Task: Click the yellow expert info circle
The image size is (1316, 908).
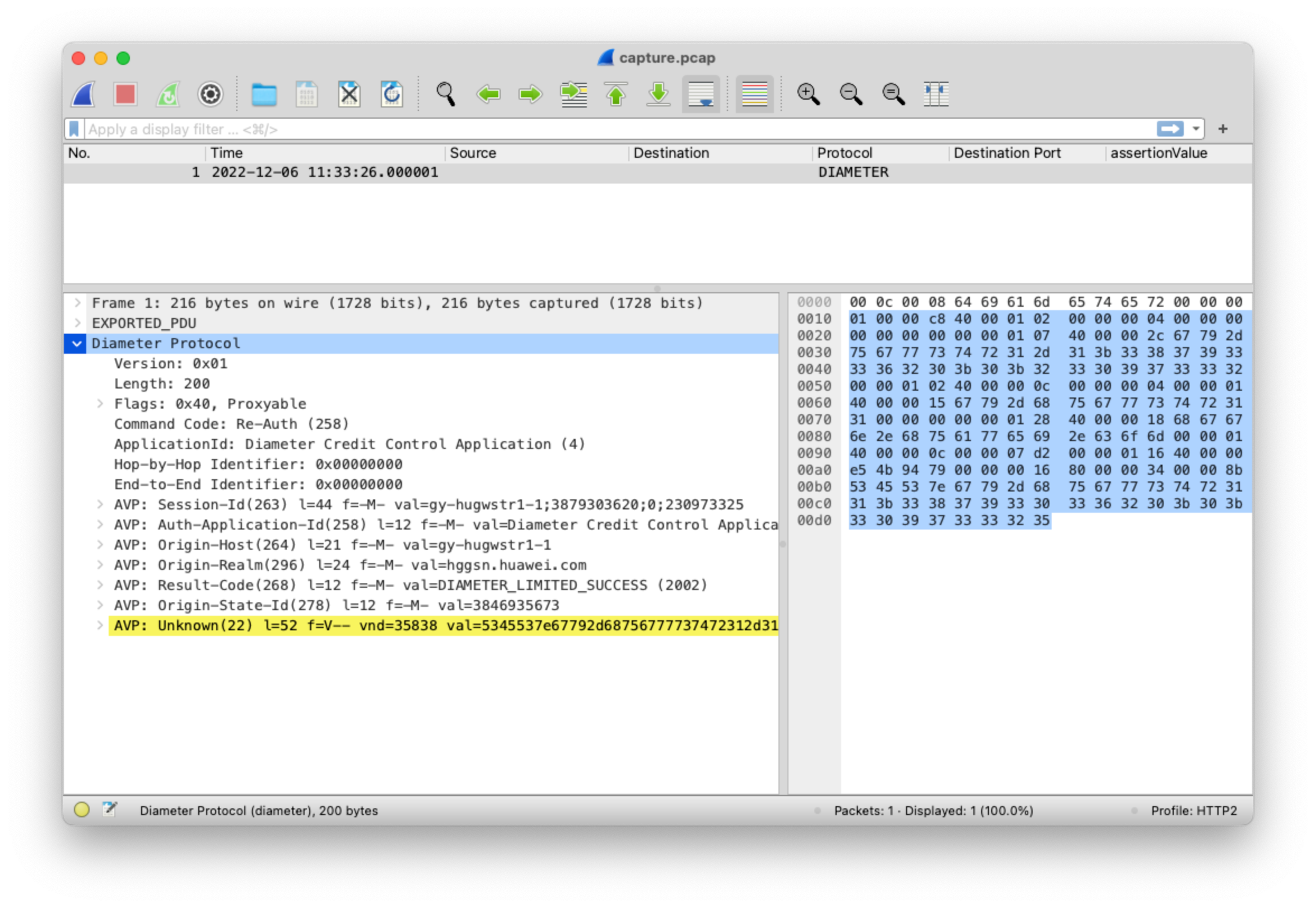Action: (x=81, y=809)
